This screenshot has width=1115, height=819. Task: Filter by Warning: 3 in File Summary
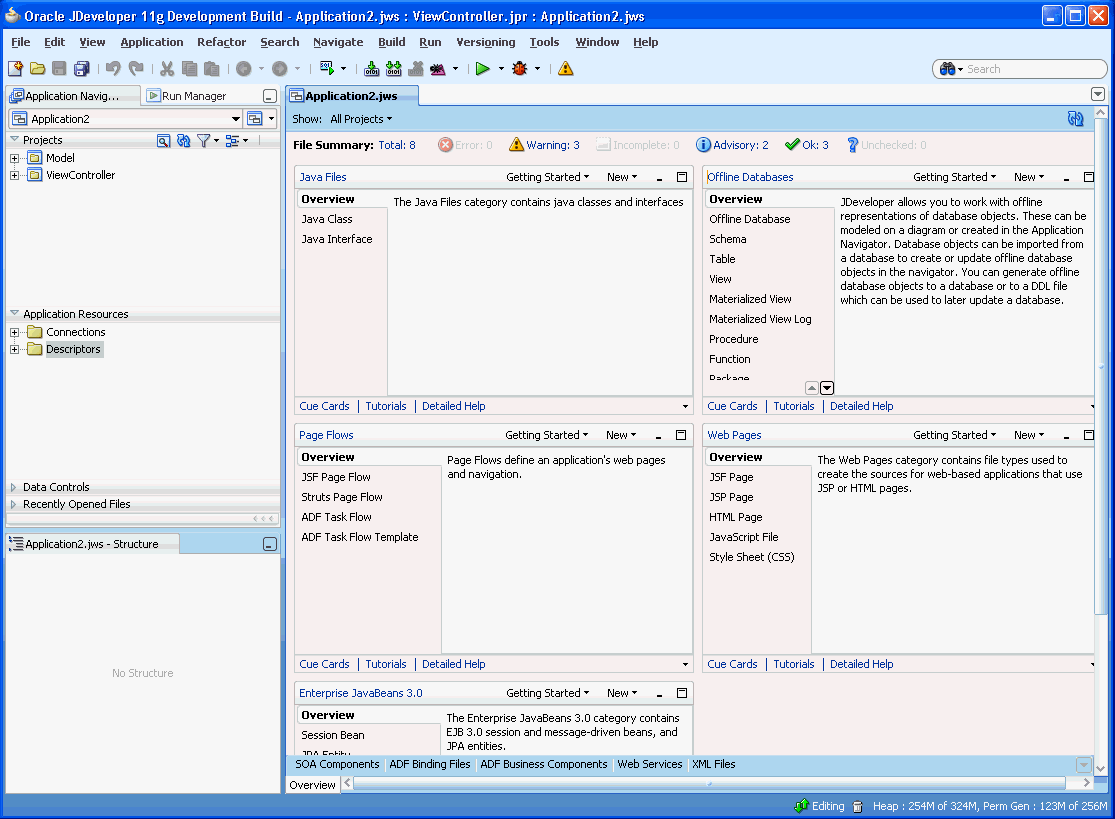(544, 145)
